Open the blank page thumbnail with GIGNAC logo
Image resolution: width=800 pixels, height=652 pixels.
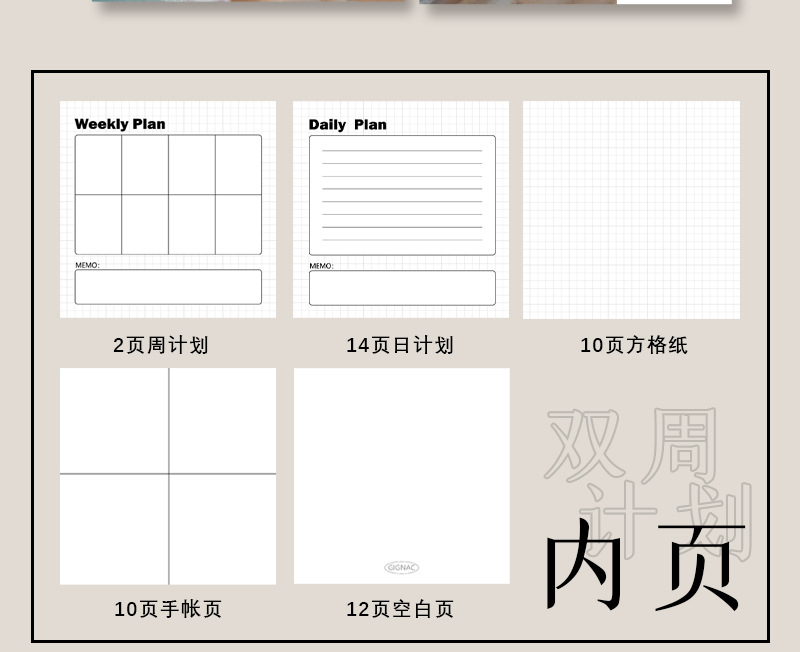tap(402, 475)
